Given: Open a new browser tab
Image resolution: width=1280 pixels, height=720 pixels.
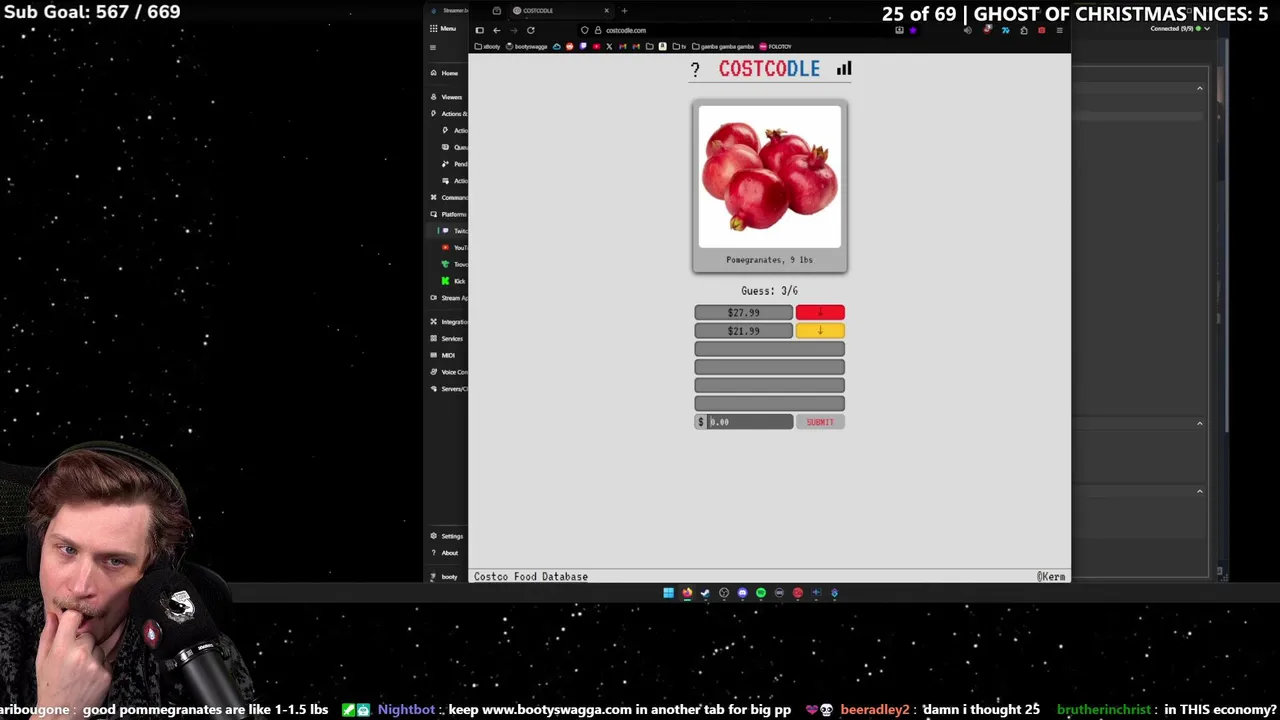Looking at the screenshot, I should coord(624,10).
